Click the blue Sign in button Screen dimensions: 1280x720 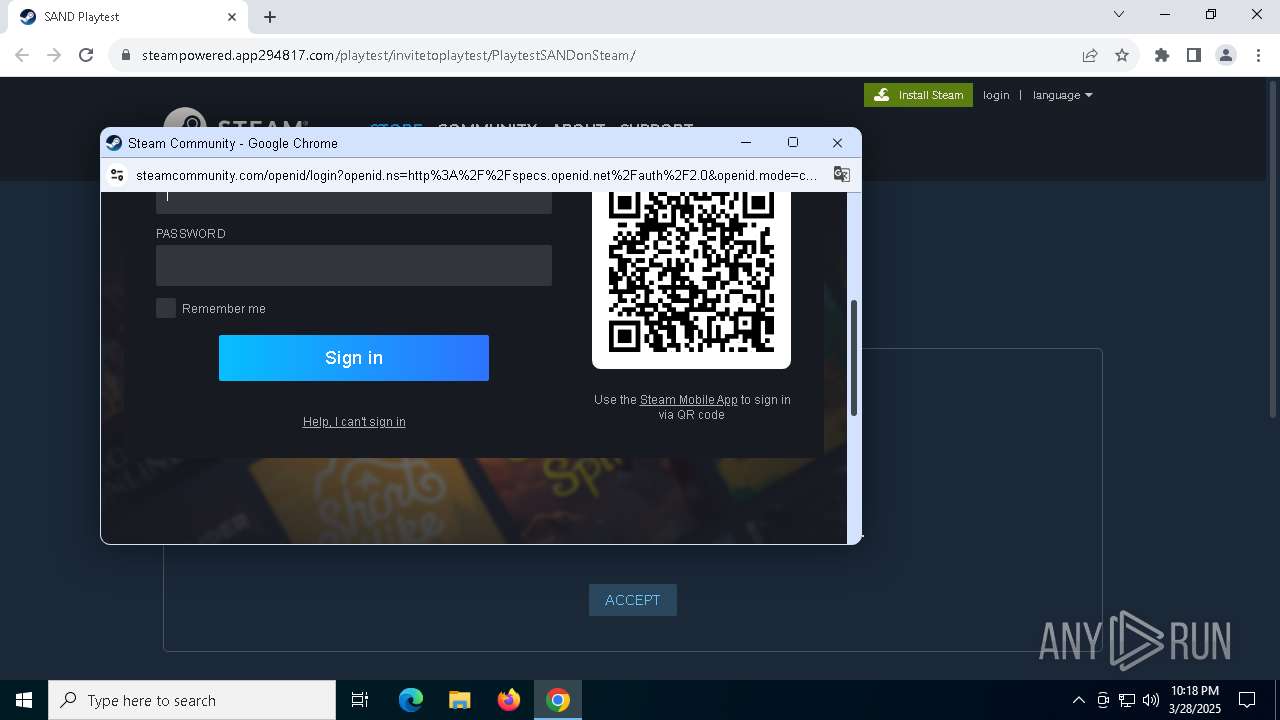[x=354, y=358]
